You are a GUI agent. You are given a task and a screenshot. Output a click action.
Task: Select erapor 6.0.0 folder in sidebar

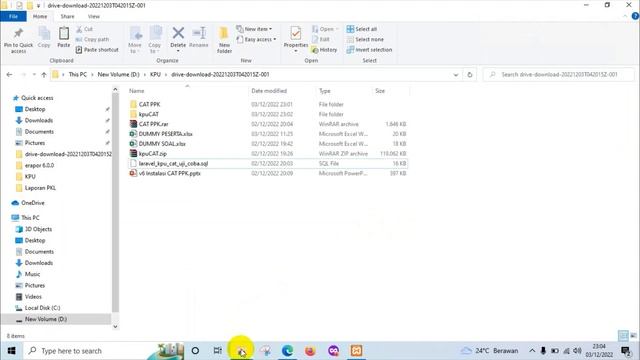click(x=39, y=165)
